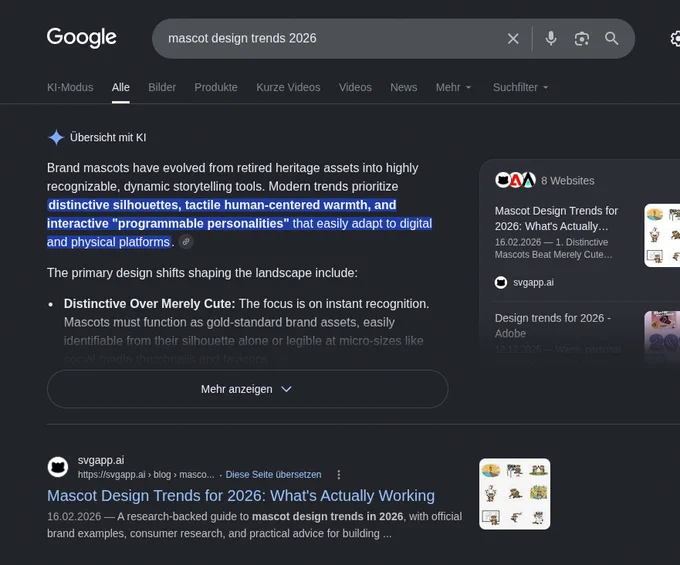
Task: Open settings gear icon beside search bar
Action: click(x=675, y=39)
